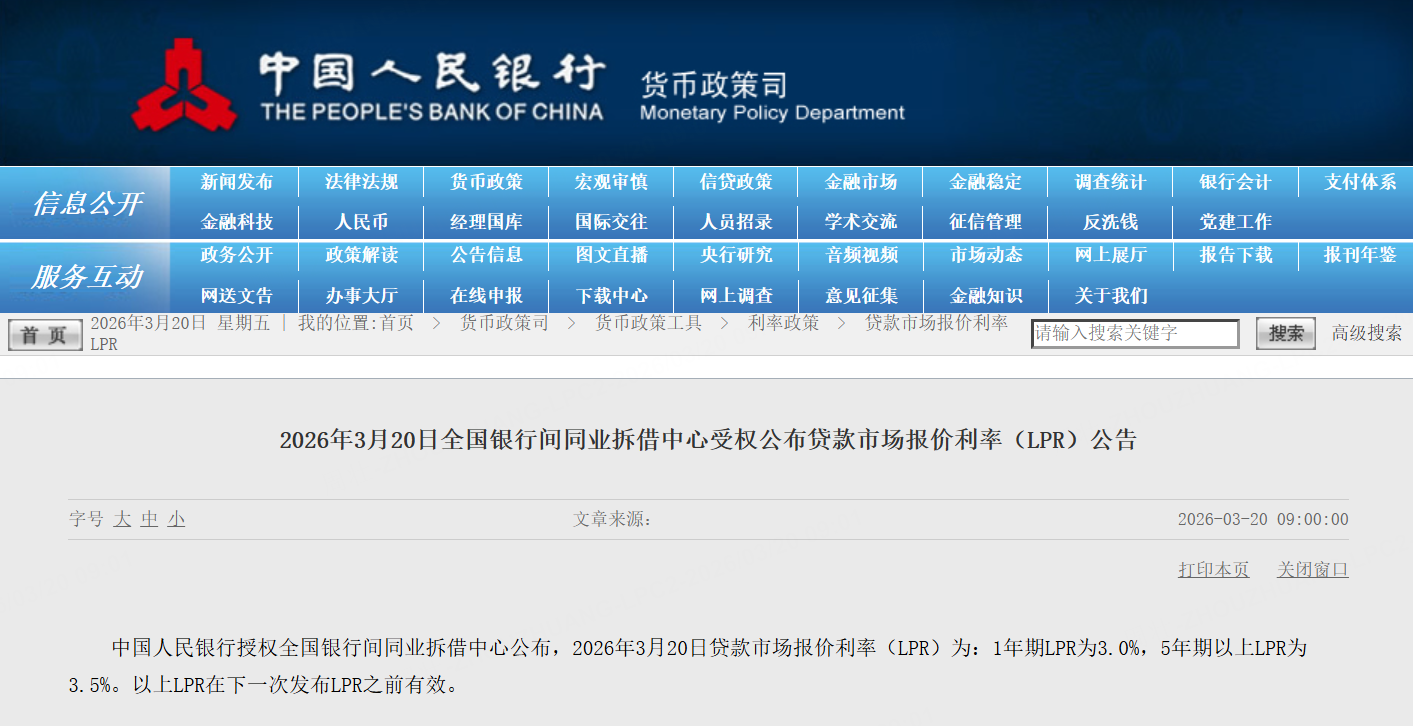Select 货币政策 in the navigation bar
1413x726 pixels.
coord(486,182)
